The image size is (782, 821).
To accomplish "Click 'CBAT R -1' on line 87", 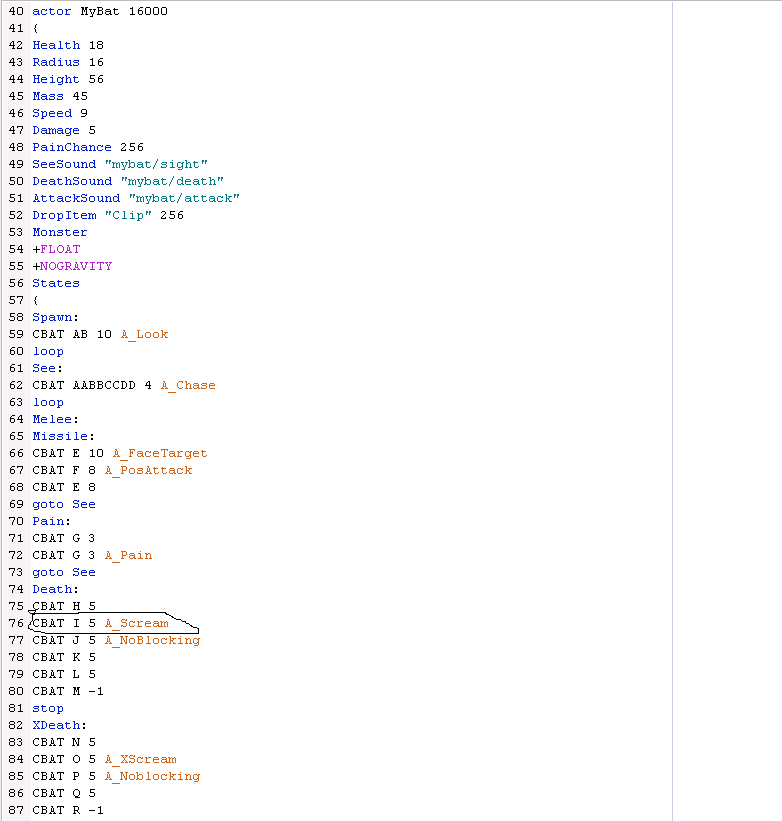I will (68, 811).
